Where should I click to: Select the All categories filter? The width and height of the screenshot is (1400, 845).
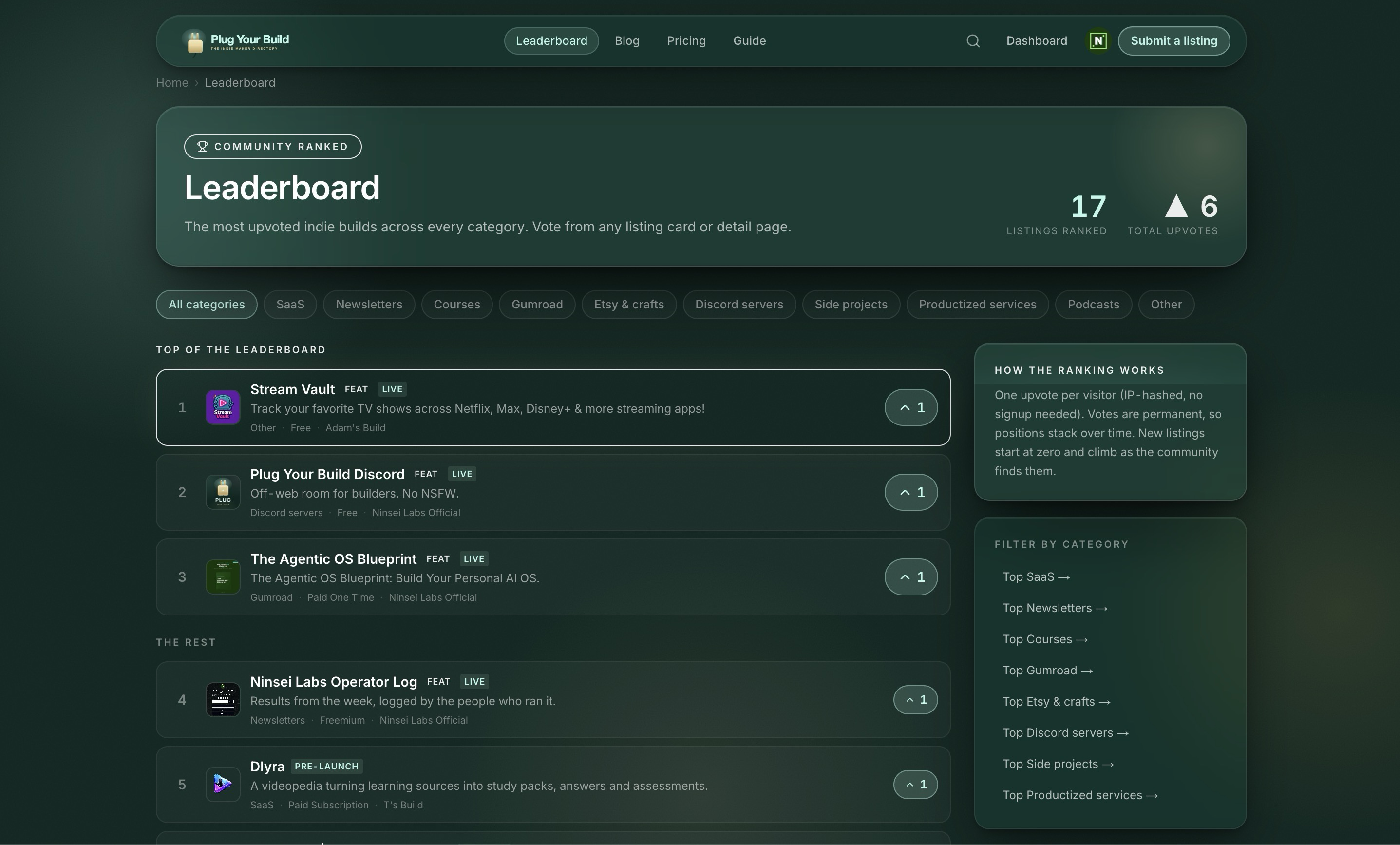[206, 305]
